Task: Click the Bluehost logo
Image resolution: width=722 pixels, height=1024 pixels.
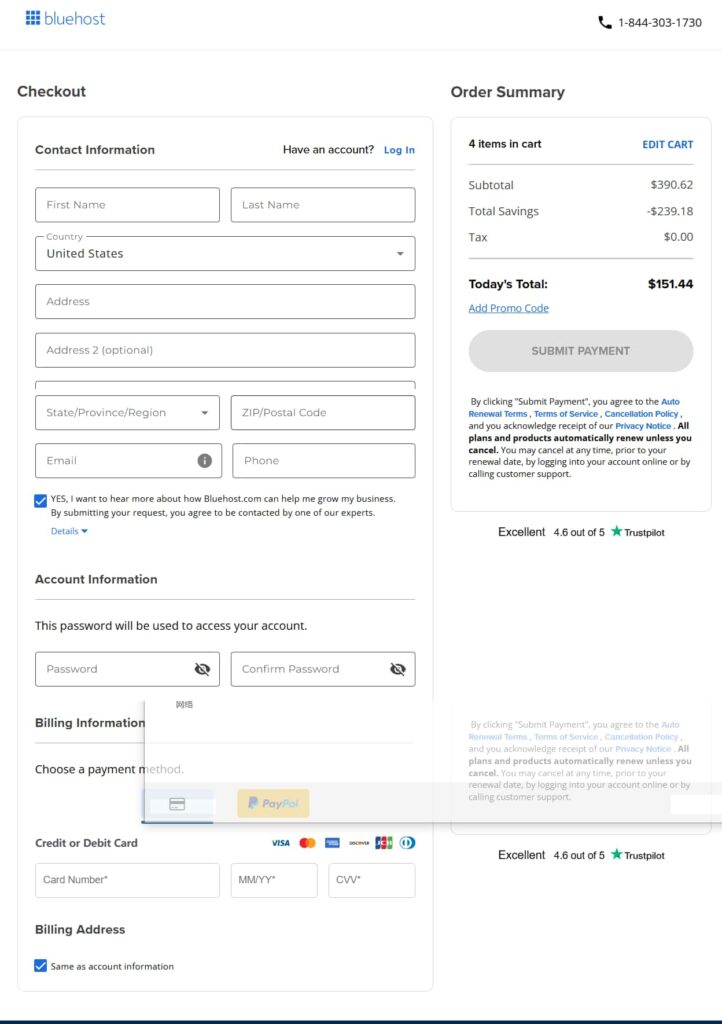Action: coord(65,18)
